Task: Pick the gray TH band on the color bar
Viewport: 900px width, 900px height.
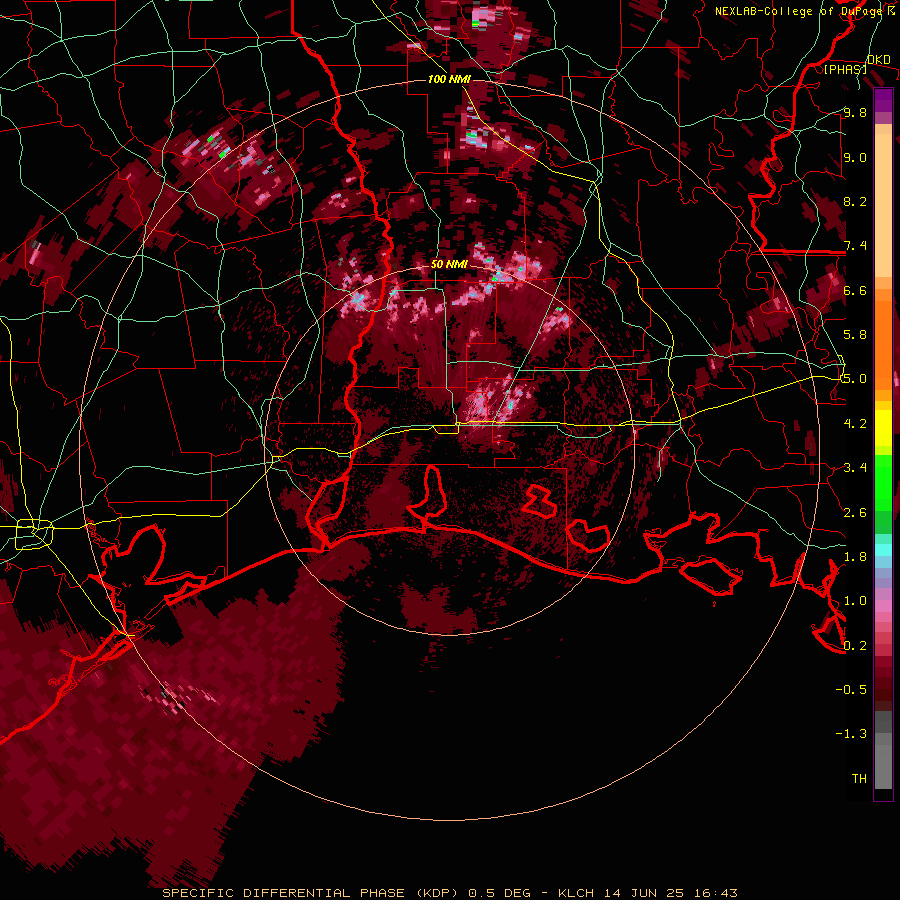Action: (883, 769)
